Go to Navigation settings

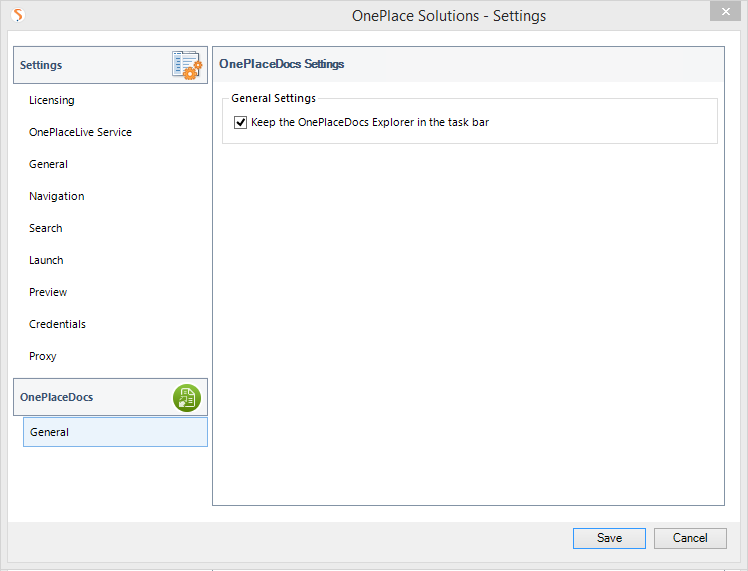[x=56, y=196]
